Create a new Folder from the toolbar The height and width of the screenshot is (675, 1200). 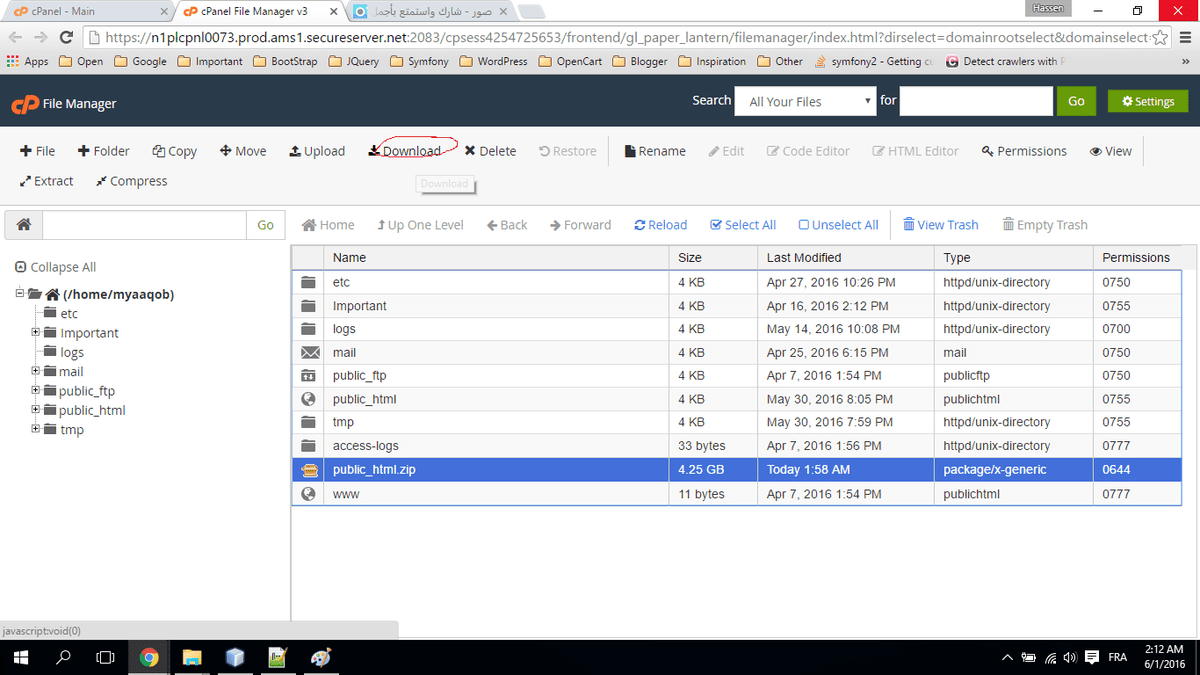tap(104, 151)
